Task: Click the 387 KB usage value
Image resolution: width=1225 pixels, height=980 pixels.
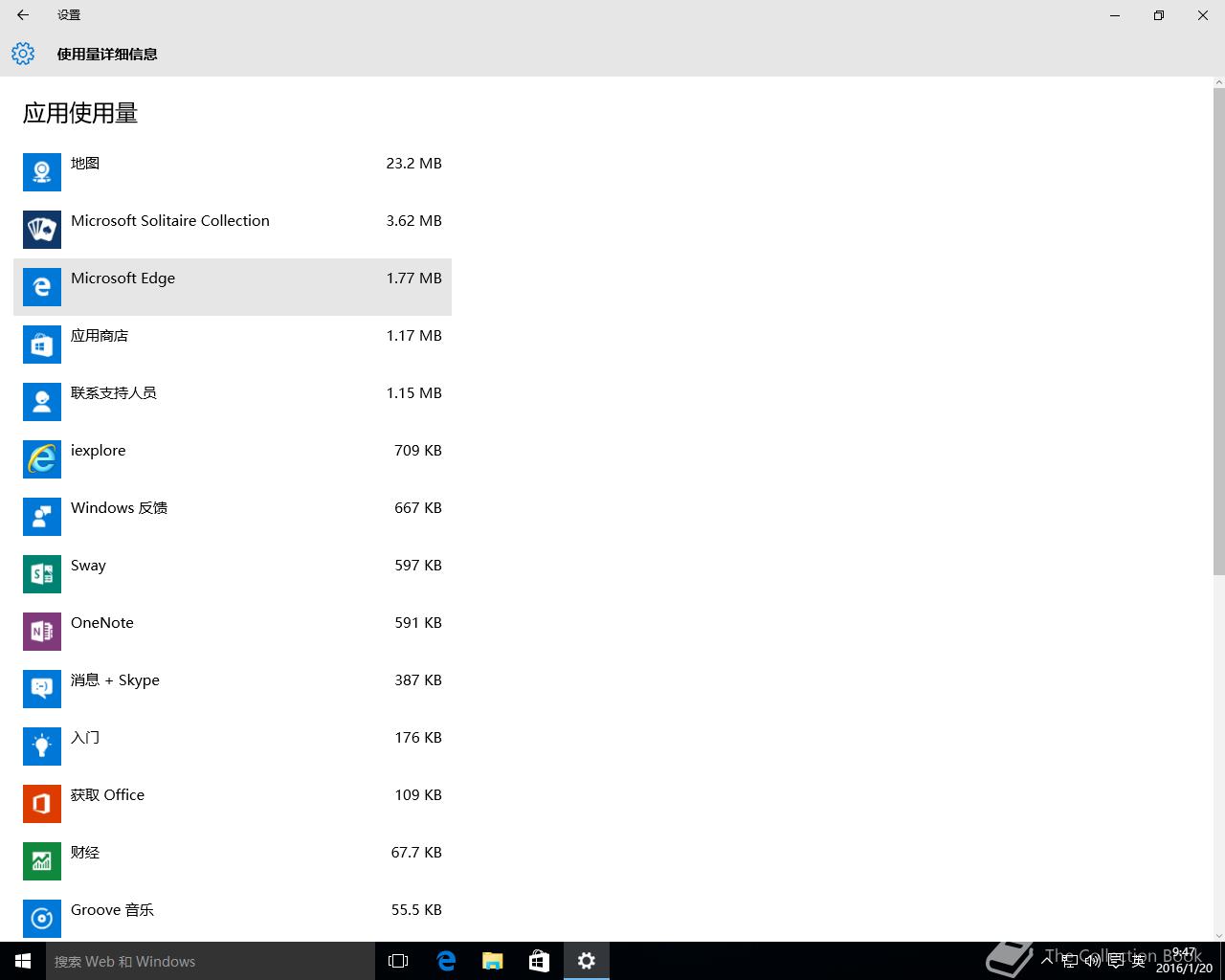Action: [x=418, y=680]
